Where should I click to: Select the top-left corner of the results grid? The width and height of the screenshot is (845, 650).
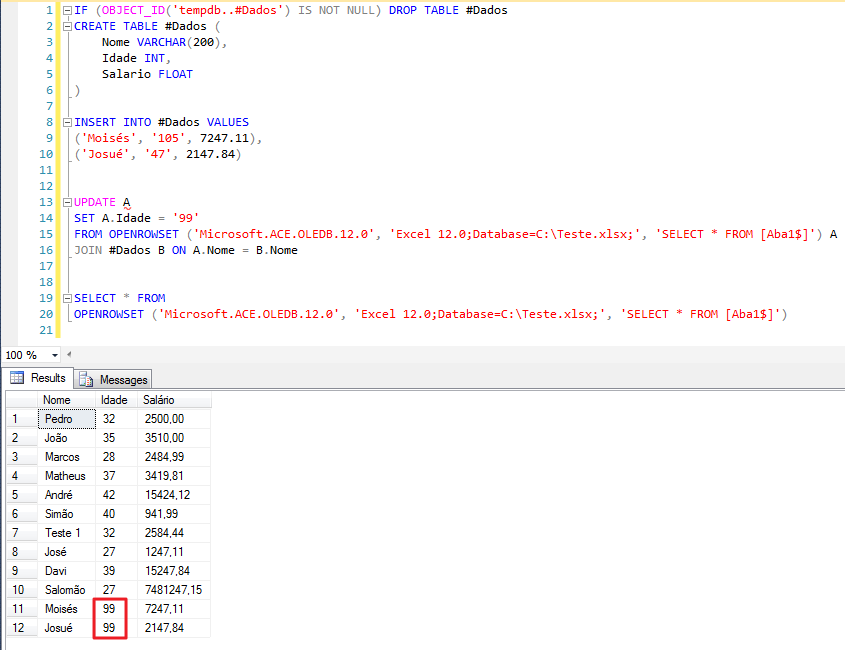tap(22, 400)
